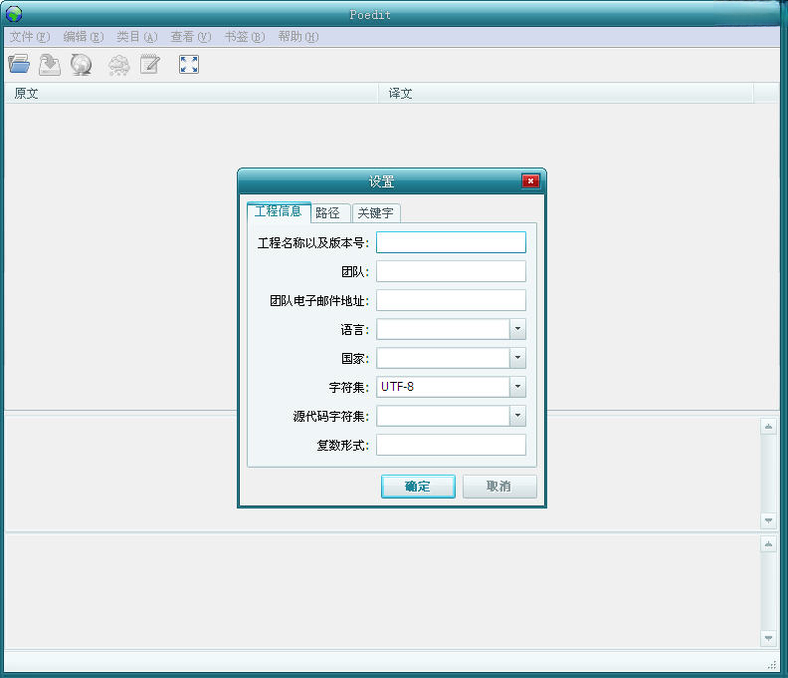Open the 帮助(H) menu
Image resolution: width=788 pixels, height=678 pixels.
[x=298, y=37]
